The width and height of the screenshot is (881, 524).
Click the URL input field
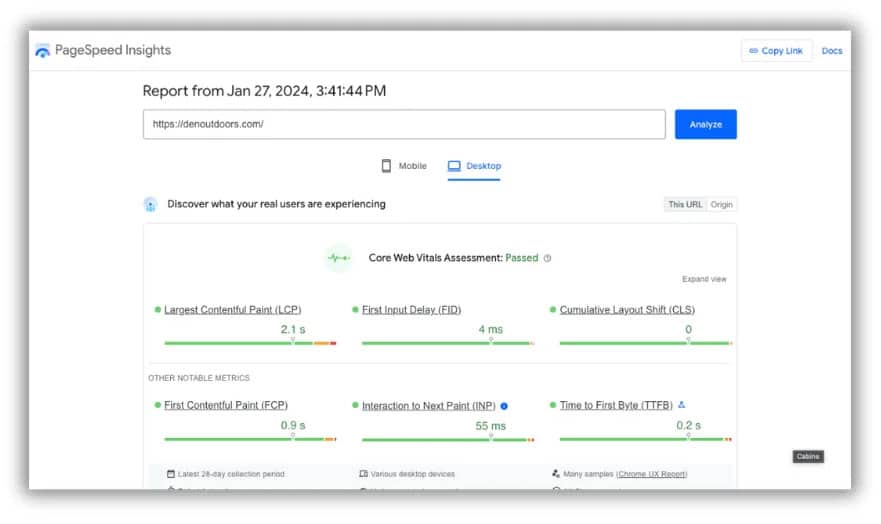404,124
